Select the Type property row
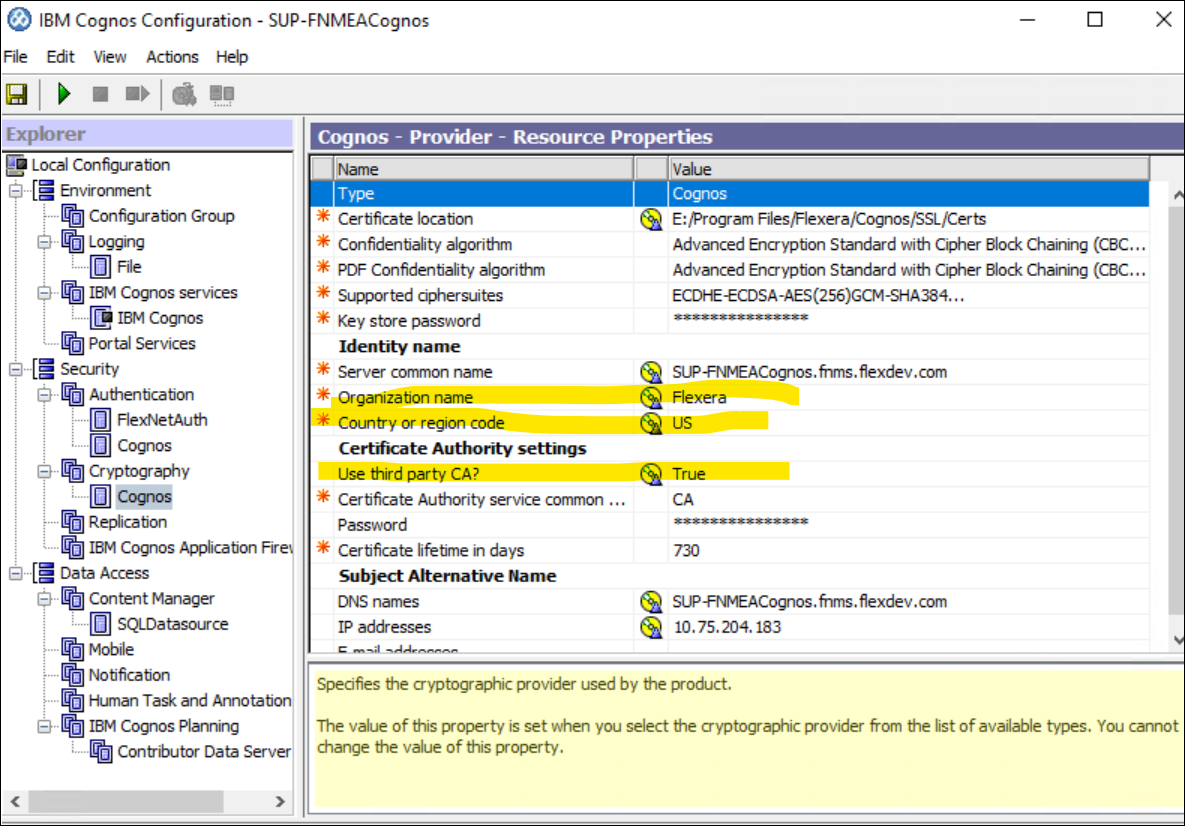The width and height of the screenshot is (1185, 826). (x=729, y=193)
